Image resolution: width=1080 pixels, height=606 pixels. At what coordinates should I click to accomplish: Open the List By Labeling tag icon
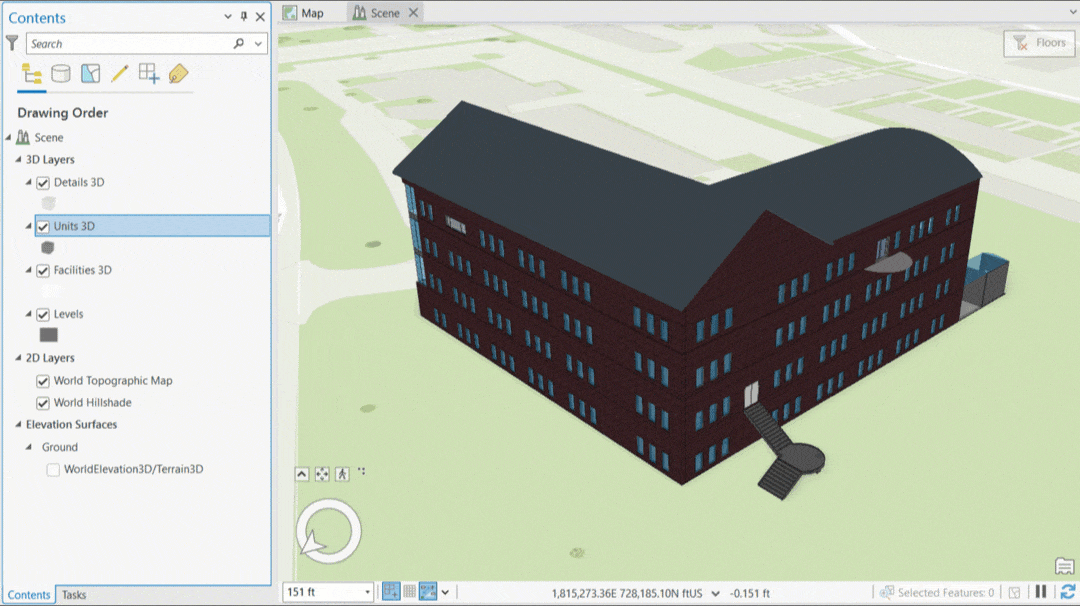pos(178,73)
